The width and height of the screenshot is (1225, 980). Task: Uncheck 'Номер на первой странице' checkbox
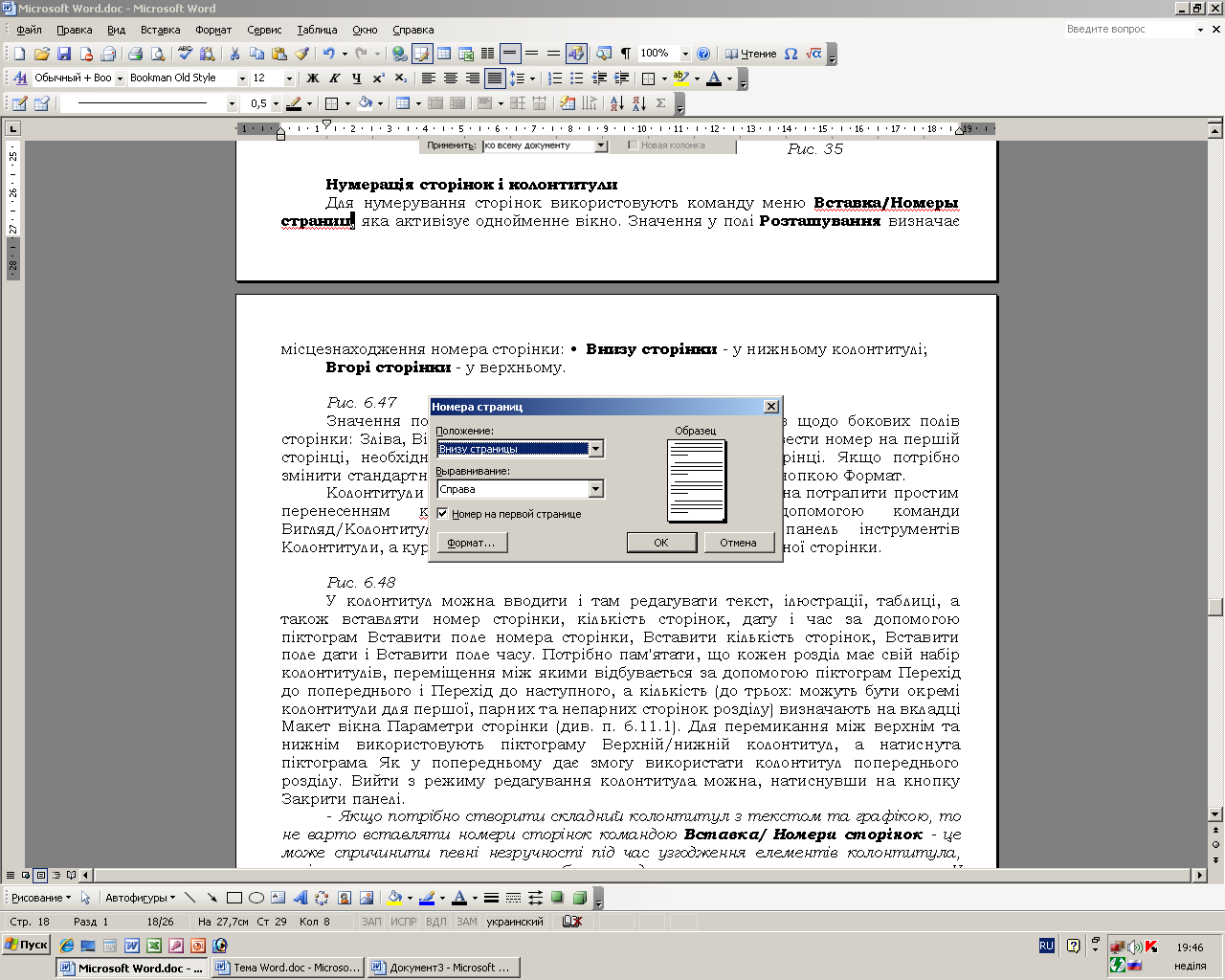pos(442,514)
